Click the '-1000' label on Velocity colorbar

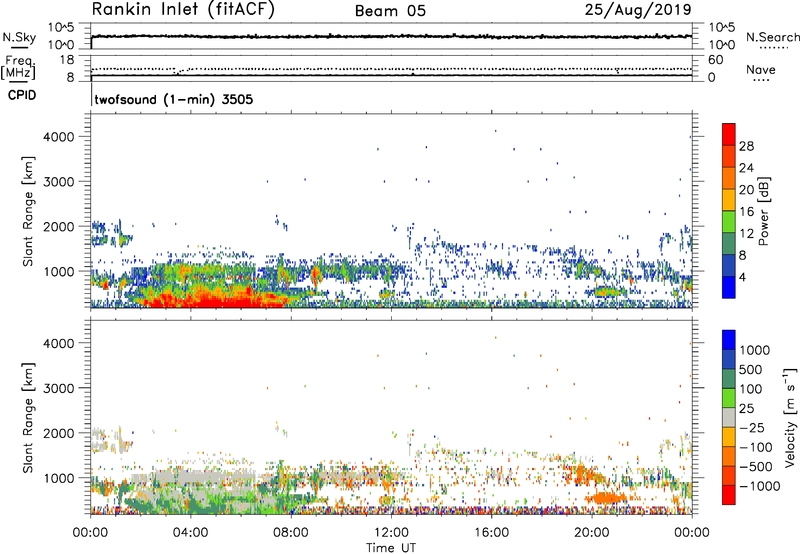tap(760, 486)
